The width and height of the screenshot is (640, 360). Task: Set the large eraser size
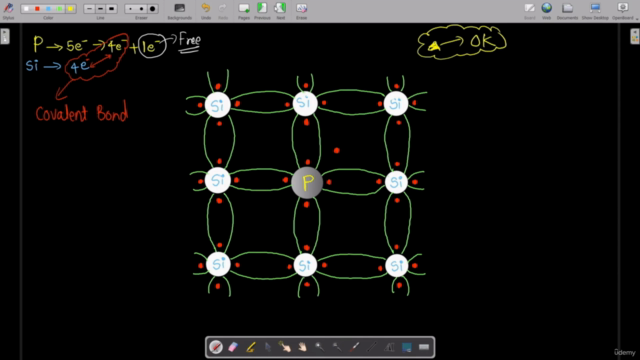click(x=153, y=9)
